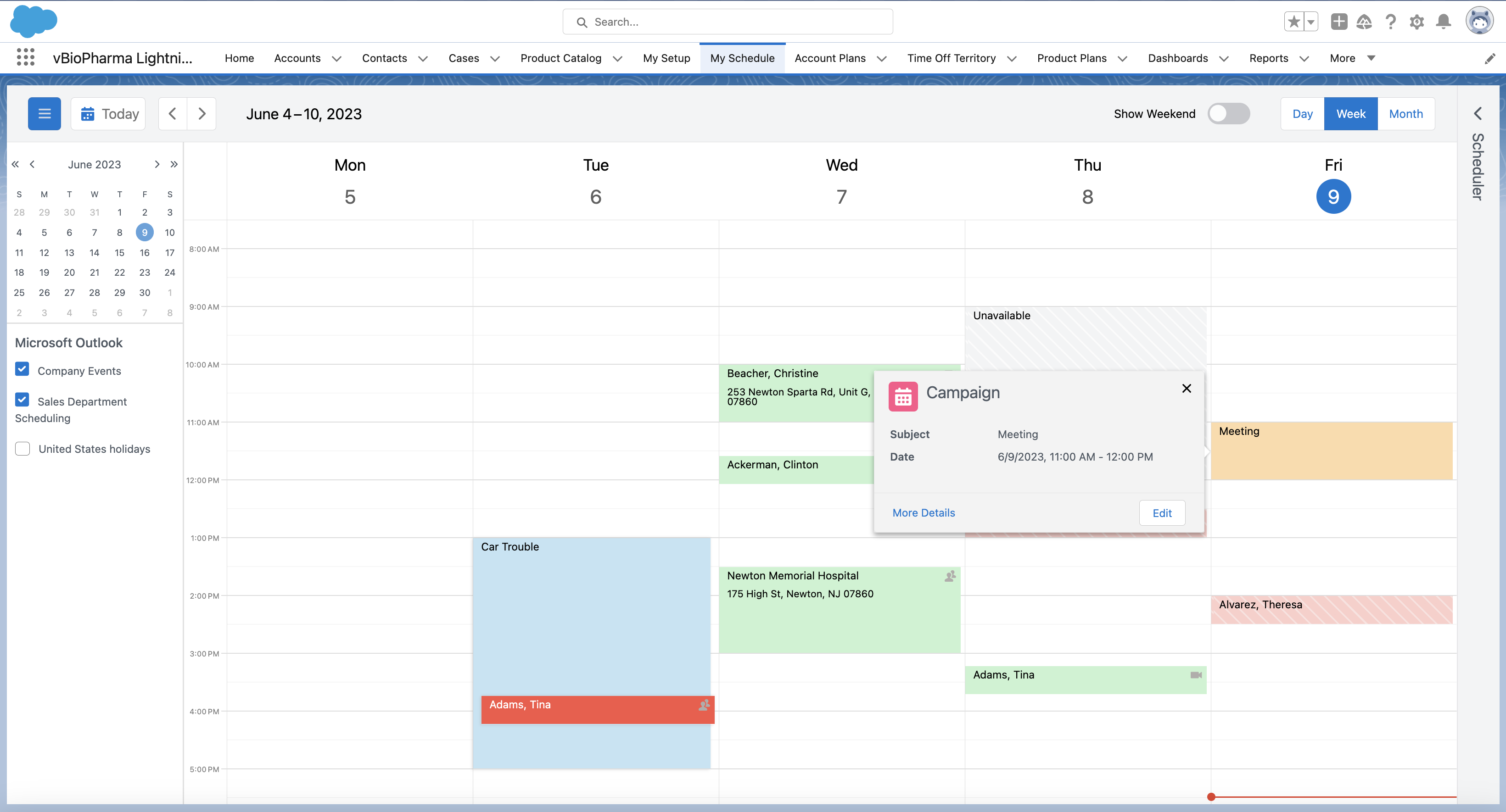Switch to the Month view tab
This screenshot has height=812, width=1506.
pos(1405,113)
